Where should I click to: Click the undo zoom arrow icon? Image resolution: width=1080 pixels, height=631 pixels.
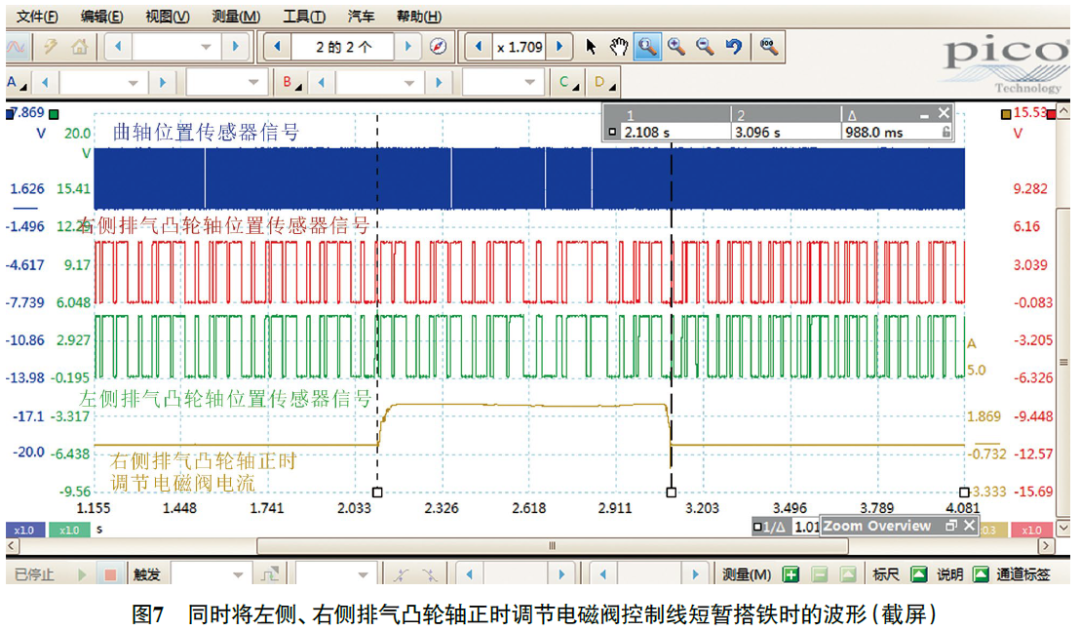(x=734, y=47)
